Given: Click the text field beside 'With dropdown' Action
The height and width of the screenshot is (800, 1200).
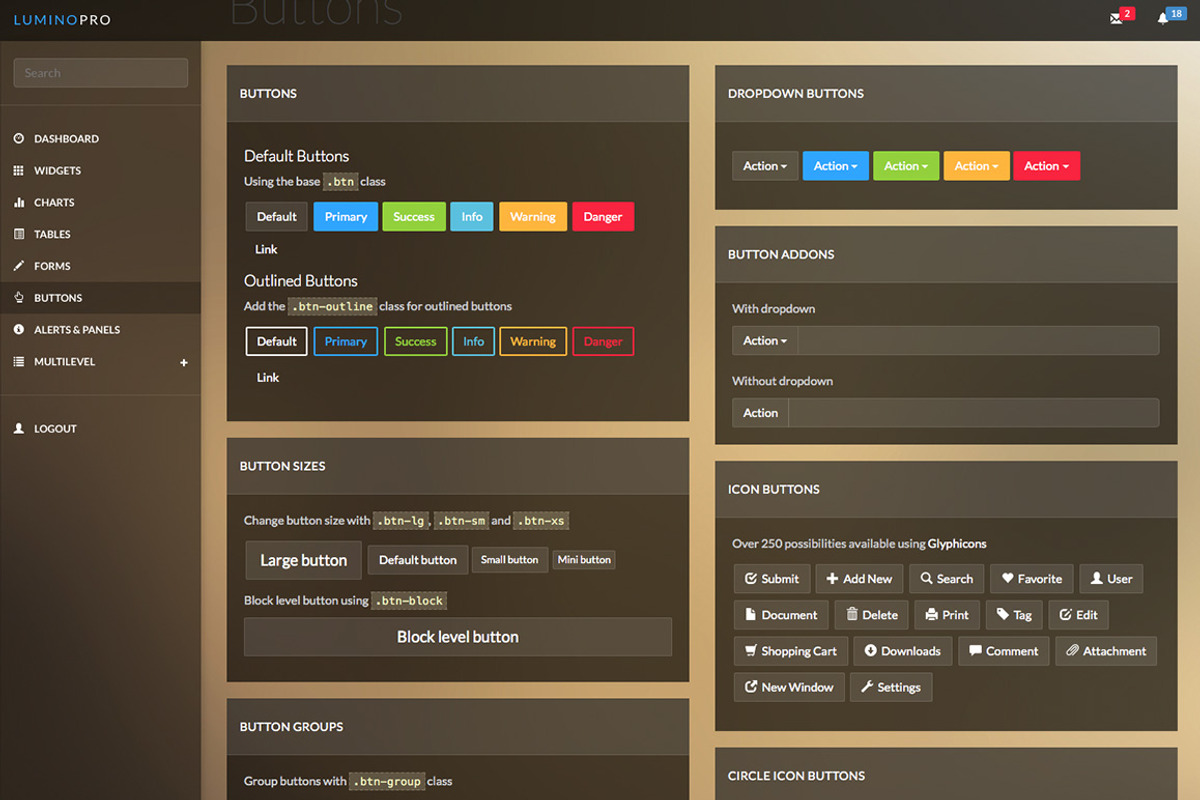Looking at the screenshot, I should 978,341.
